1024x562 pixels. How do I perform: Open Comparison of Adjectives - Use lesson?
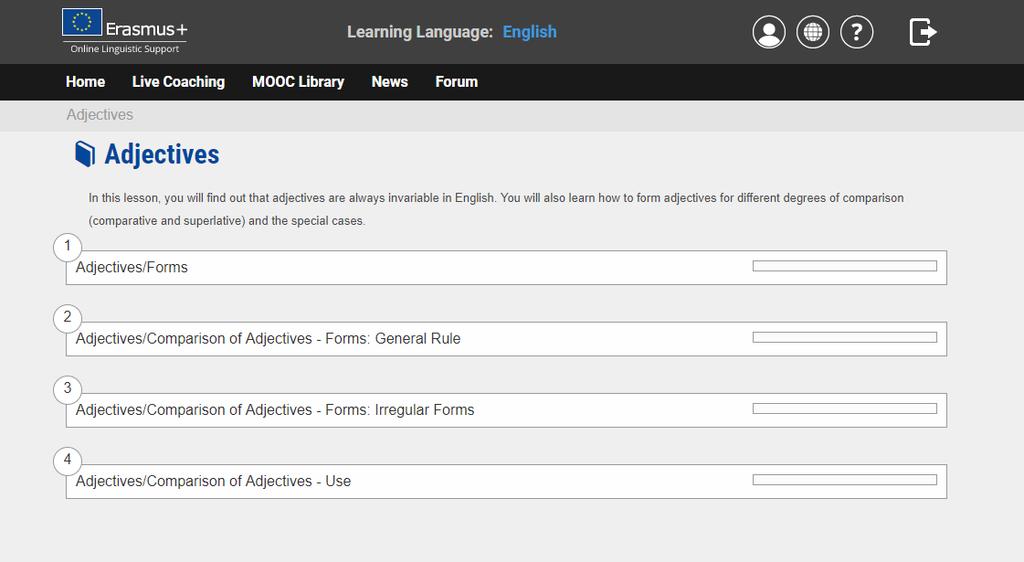click(x=506, y=481)
